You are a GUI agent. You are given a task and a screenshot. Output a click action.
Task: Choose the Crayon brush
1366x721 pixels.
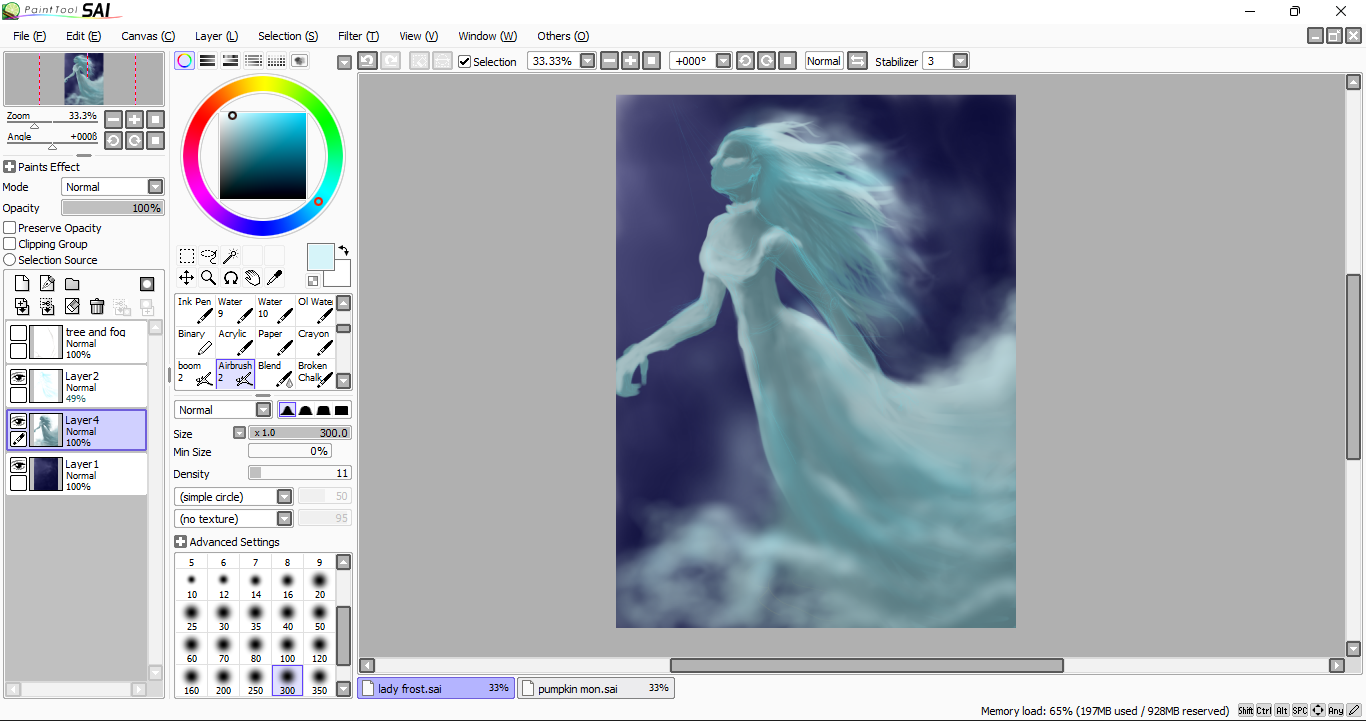point(315,342)
